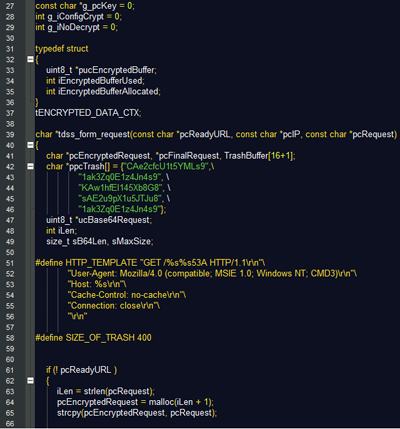Click the string "KAw1hfEI145Xb8G8"

[120, 188]
